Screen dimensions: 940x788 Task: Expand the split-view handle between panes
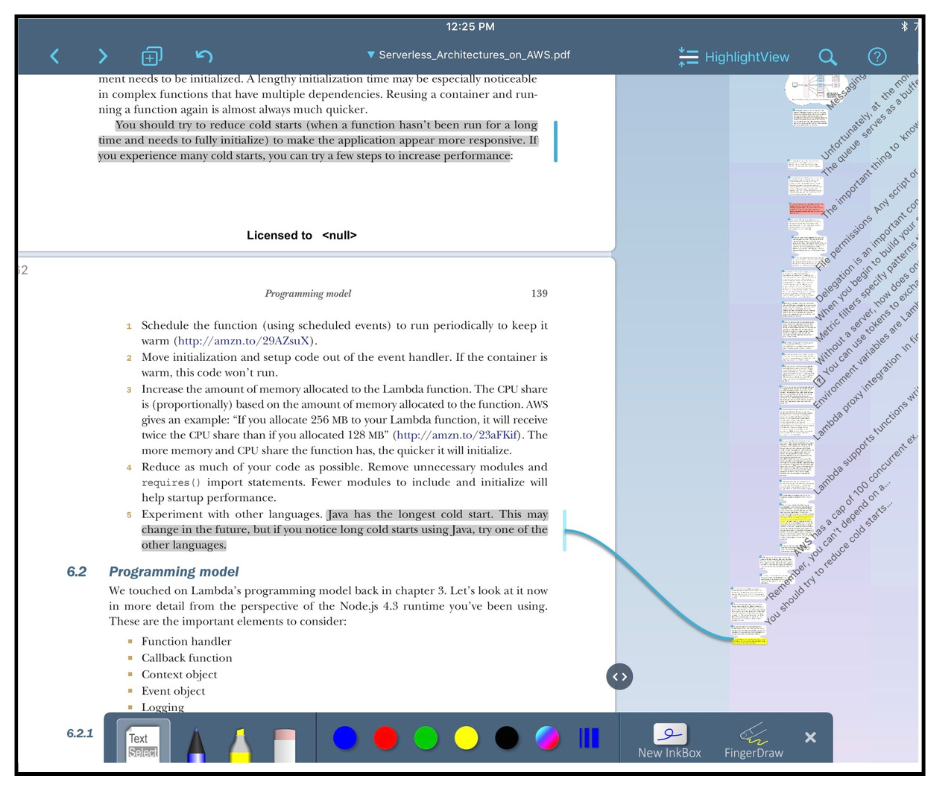pyautogui.click(x=620, y=676)
